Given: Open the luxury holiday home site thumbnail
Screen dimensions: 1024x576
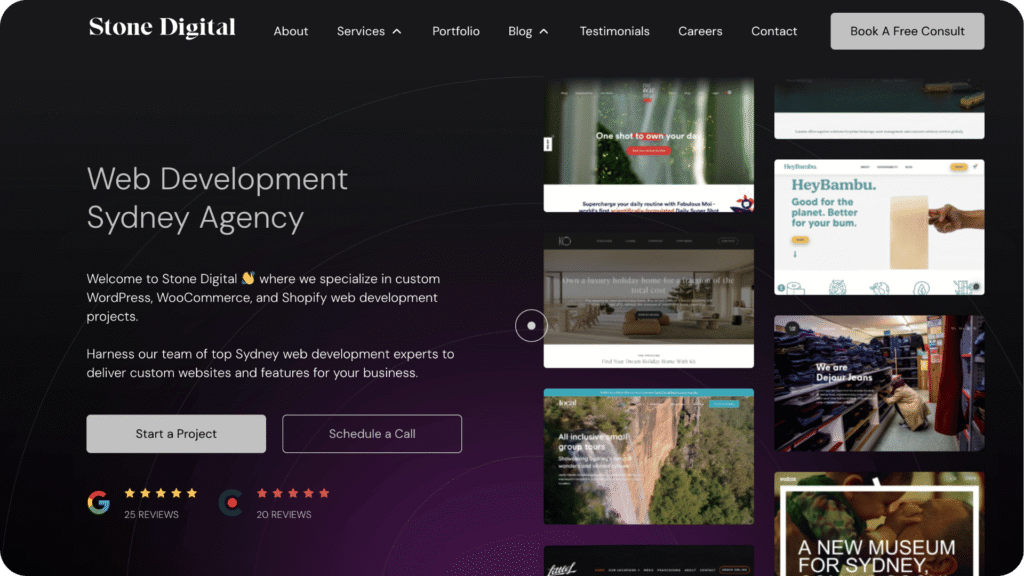Looking at the screenshot, I should (648, 300).
